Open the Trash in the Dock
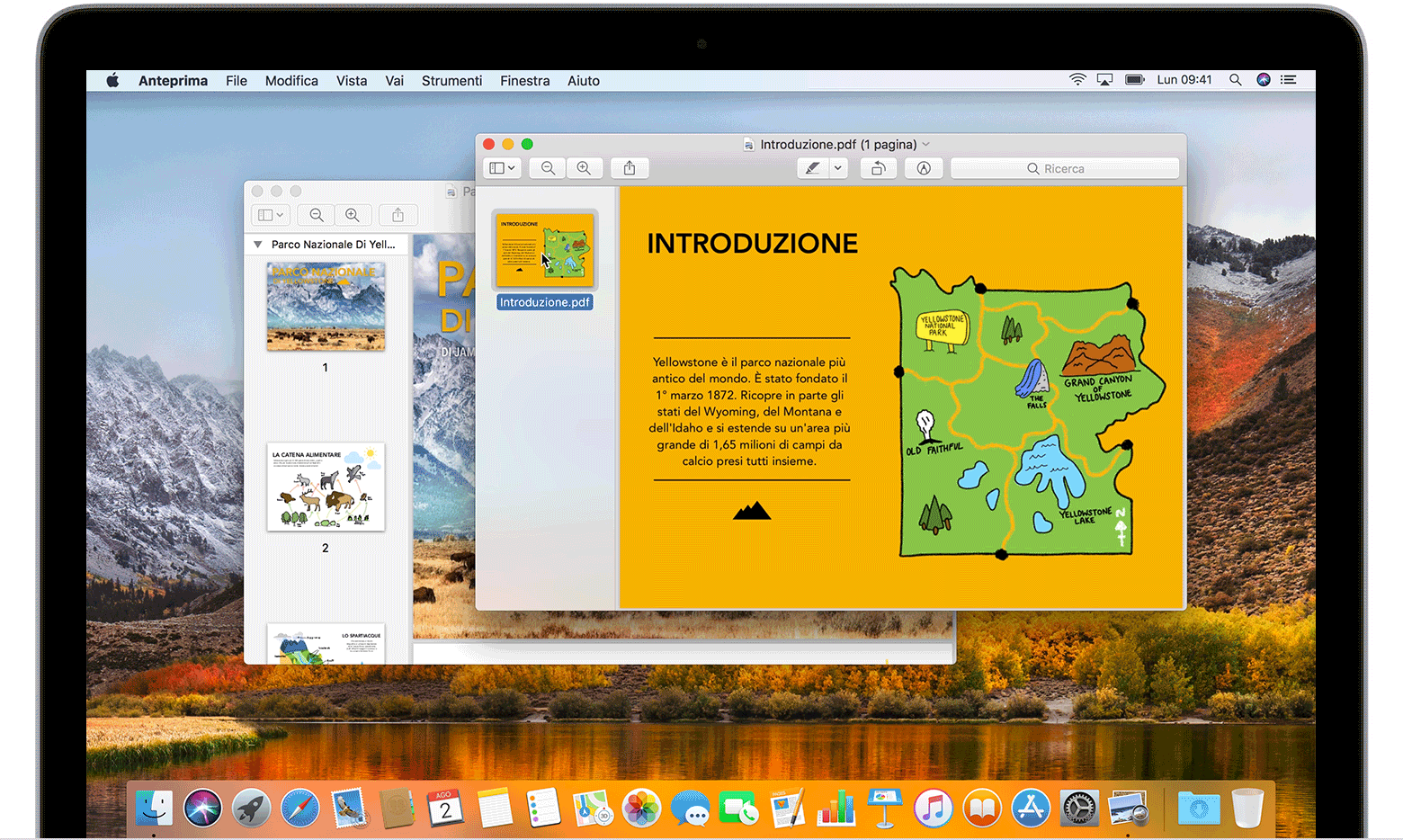 click(1247, 808)
